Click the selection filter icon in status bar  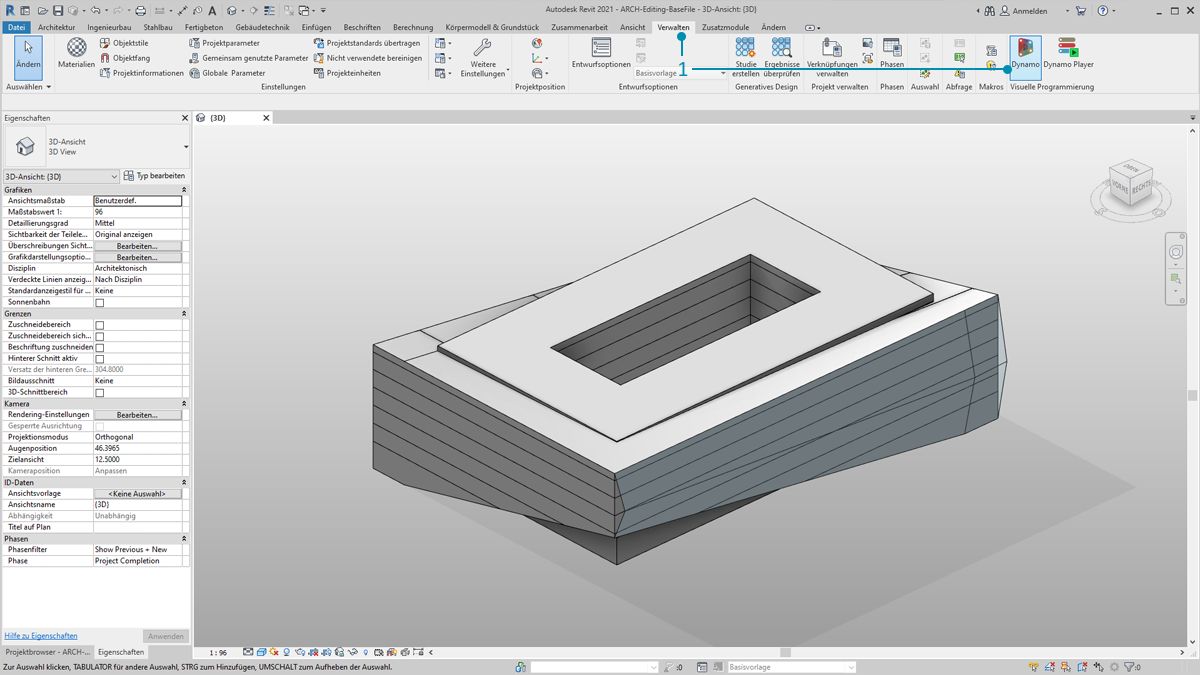[1129, 667]
